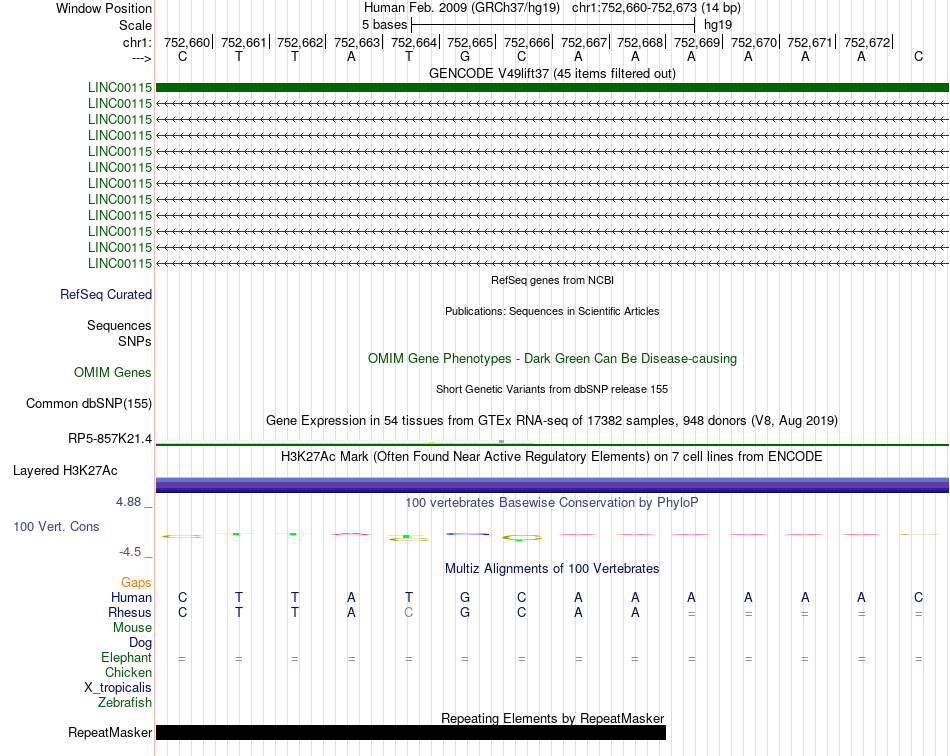Click the pale mismatched C in the Rhesus row
950x756 pixels.
coord(408,612)
